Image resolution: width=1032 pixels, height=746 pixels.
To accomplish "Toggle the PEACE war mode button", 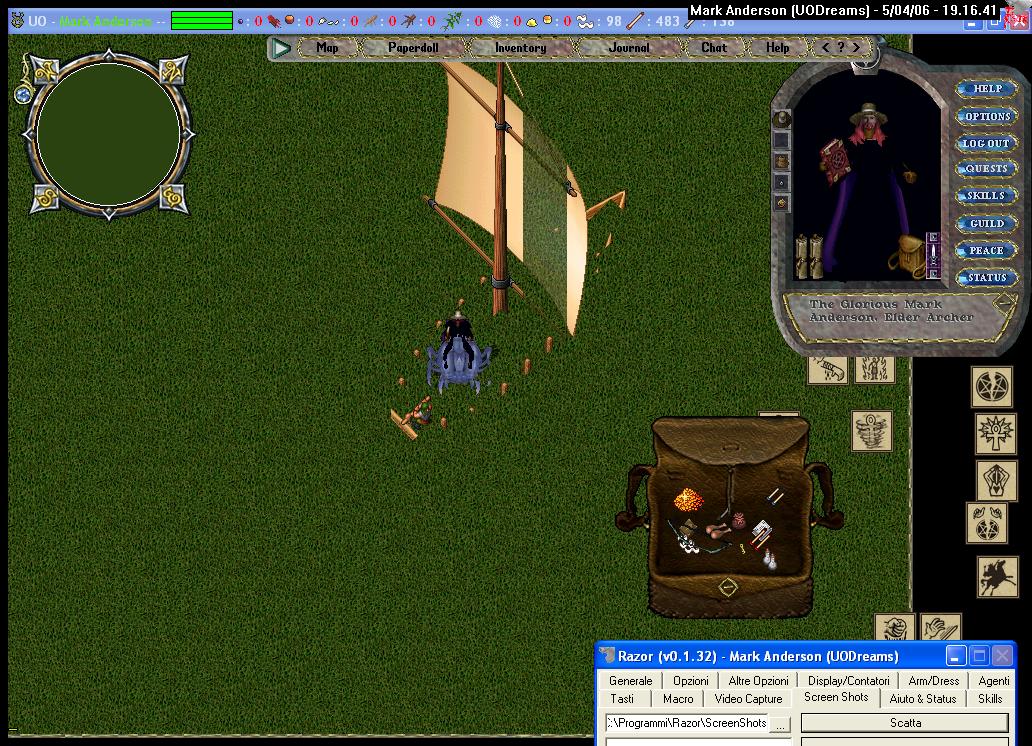I will pos(985,251).
